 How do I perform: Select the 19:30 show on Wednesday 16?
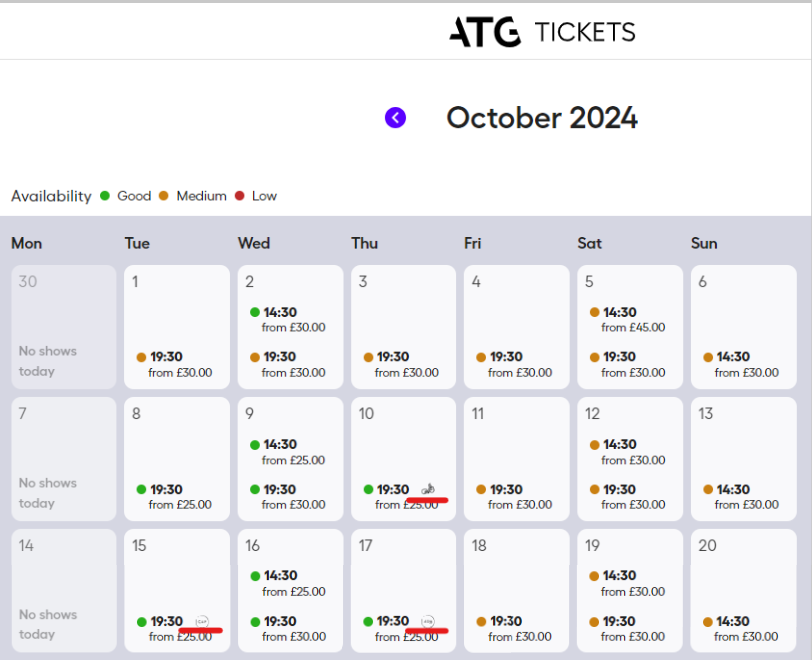(x=288, y=628)
